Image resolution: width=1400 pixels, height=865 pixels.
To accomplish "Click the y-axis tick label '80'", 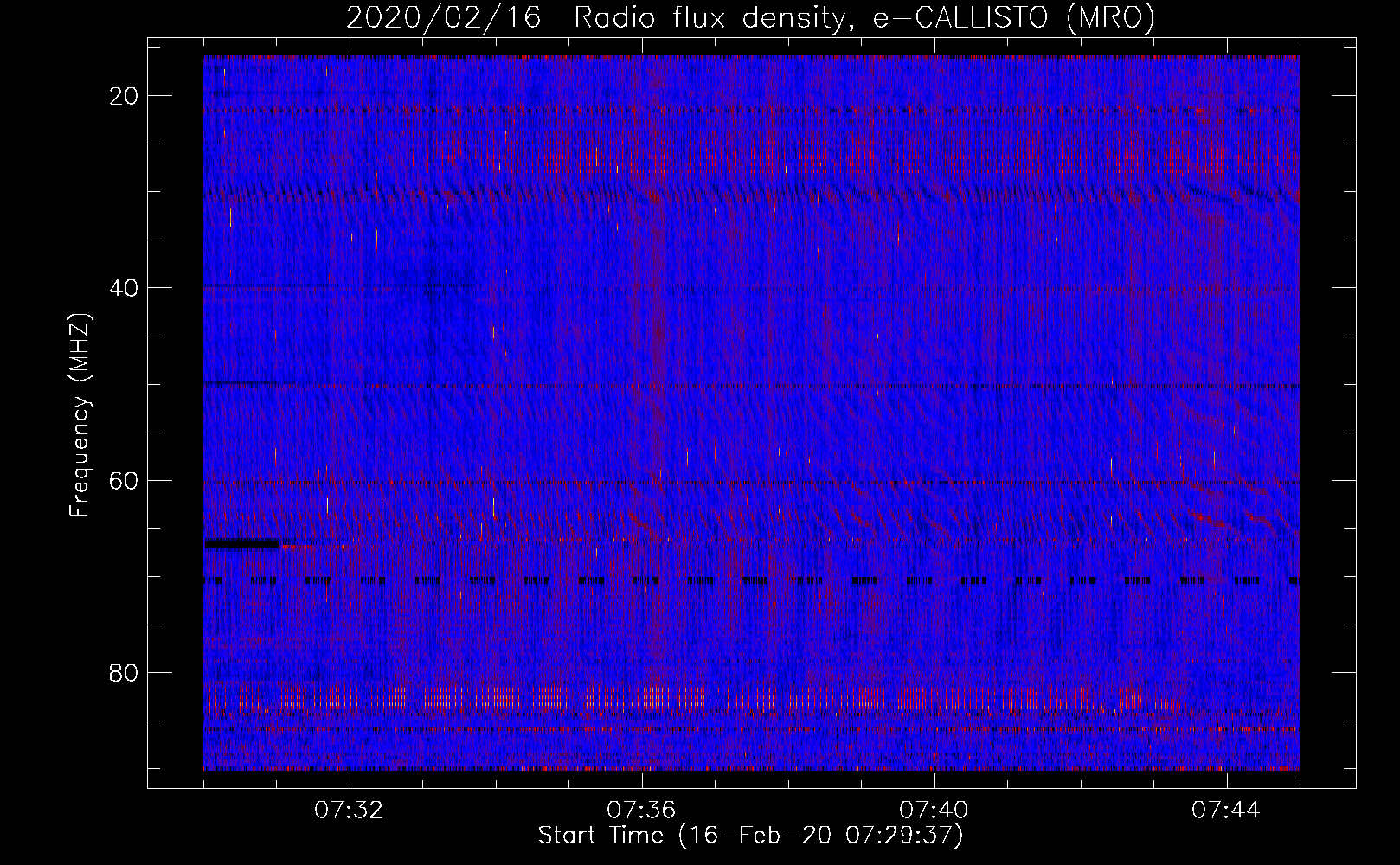I will pyautogui.click(x=125, y=672).
